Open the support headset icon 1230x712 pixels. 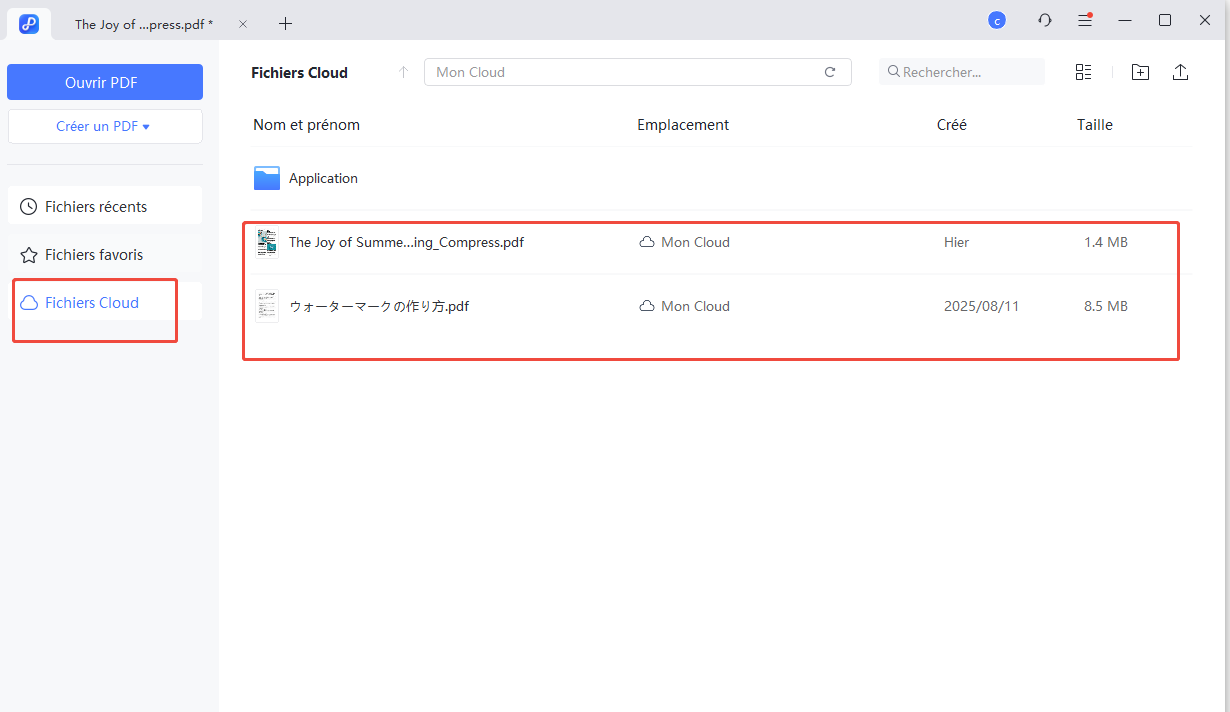(1044, 19)
